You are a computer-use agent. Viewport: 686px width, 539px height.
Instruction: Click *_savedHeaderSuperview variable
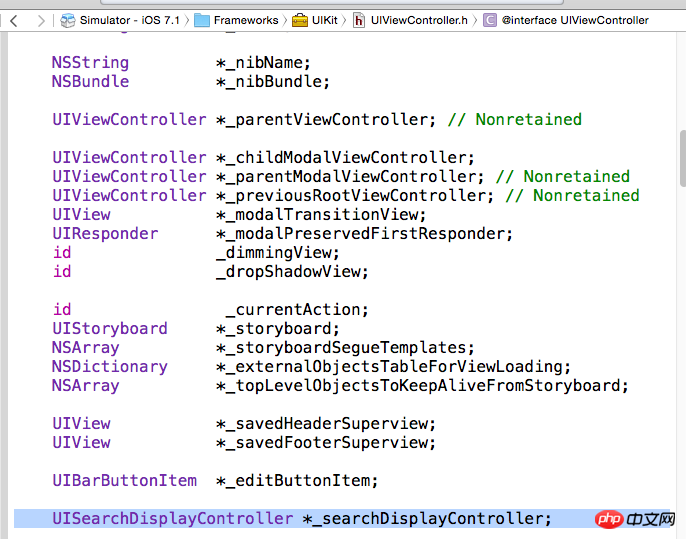click(326, 424)
